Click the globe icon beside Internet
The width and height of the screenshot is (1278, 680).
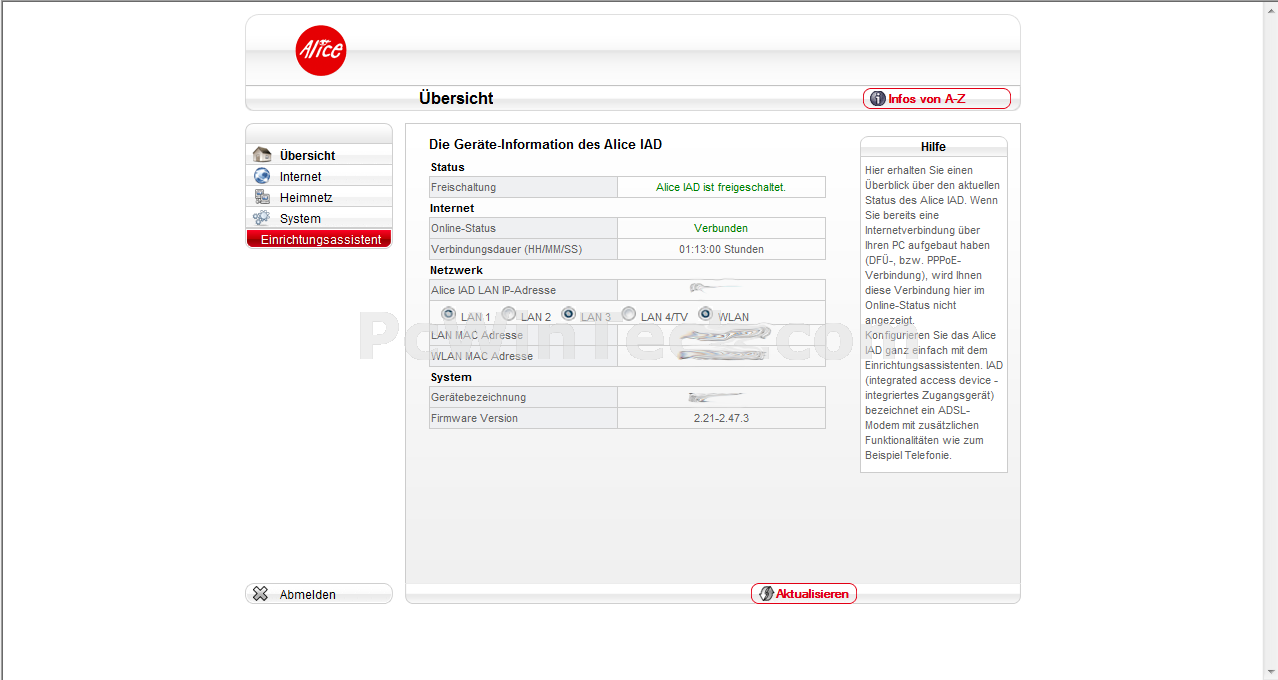pos(262,176)
